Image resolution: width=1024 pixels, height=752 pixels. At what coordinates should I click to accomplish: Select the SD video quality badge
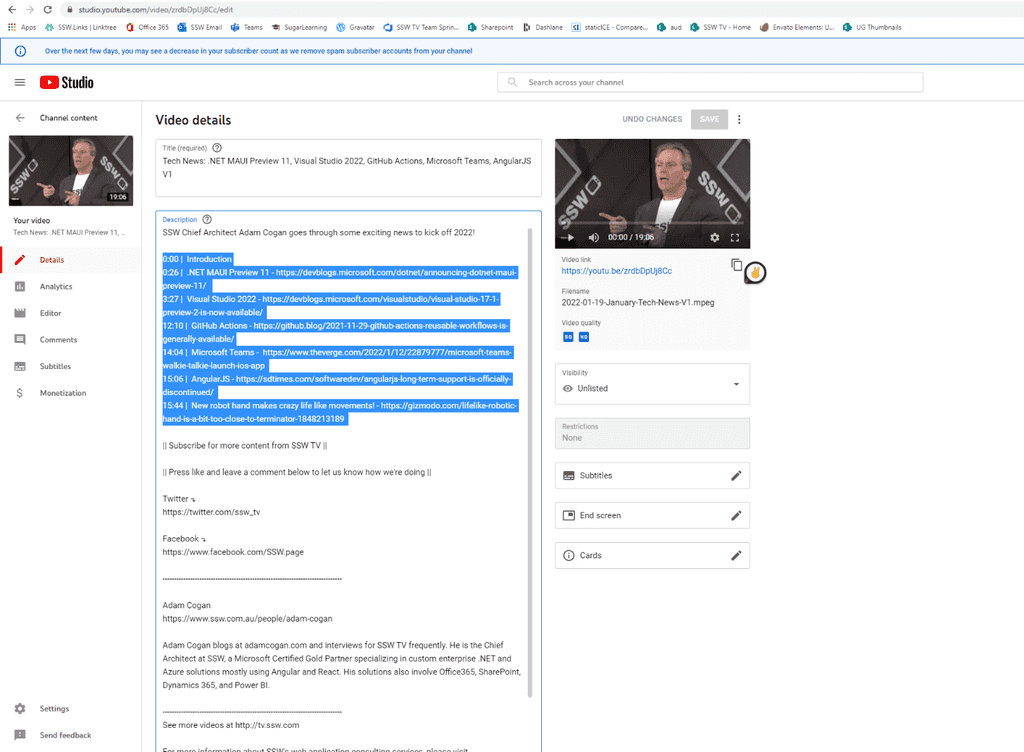[x=570, y=338]
